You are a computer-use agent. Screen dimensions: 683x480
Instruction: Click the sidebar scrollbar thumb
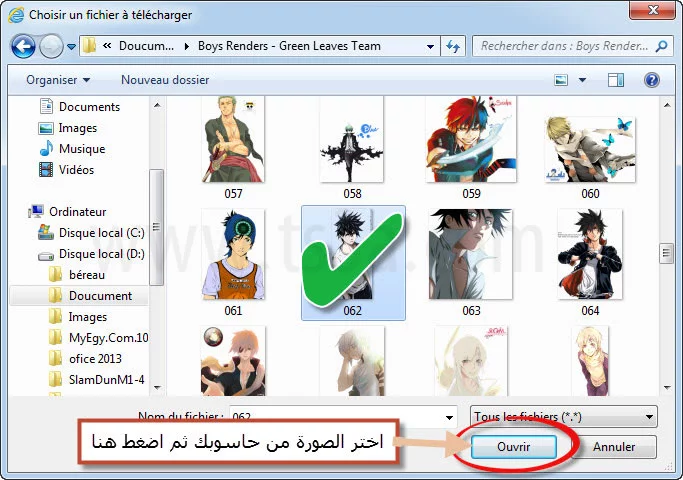[156, 226]
